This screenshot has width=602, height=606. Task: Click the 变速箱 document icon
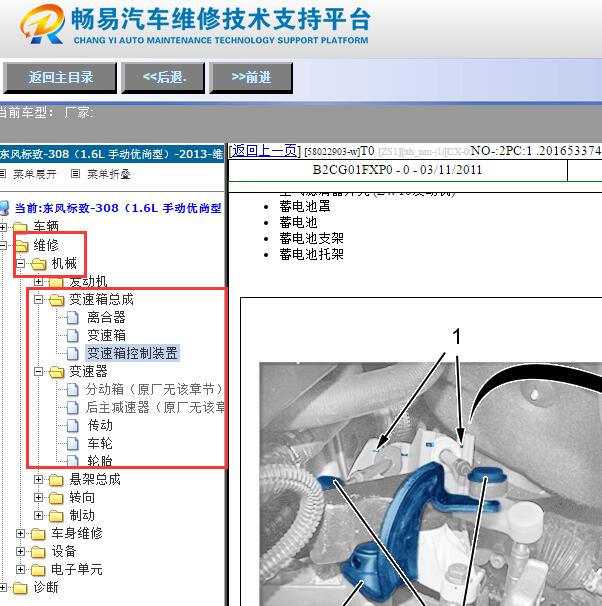tap(73, 335)
